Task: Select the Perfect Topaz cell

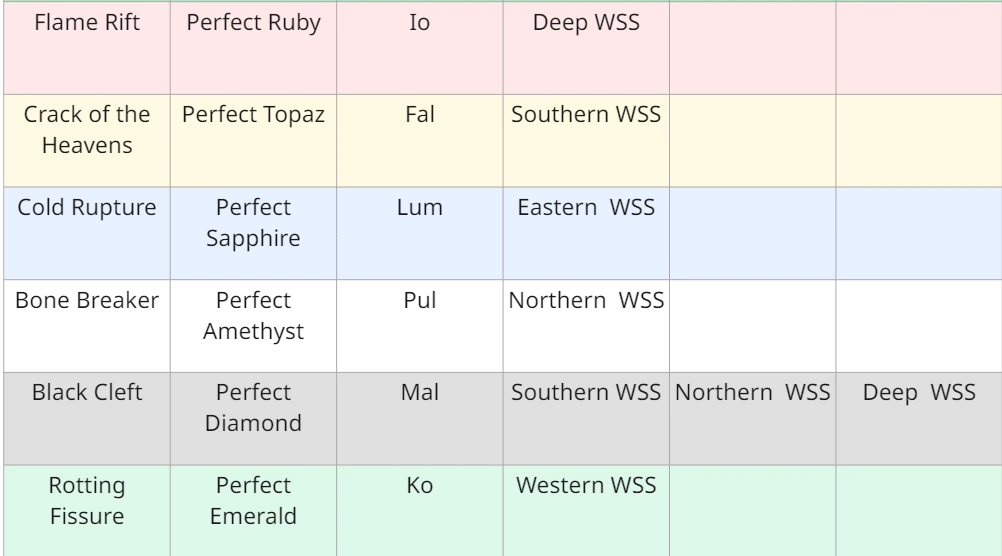Action: [253, 114]
